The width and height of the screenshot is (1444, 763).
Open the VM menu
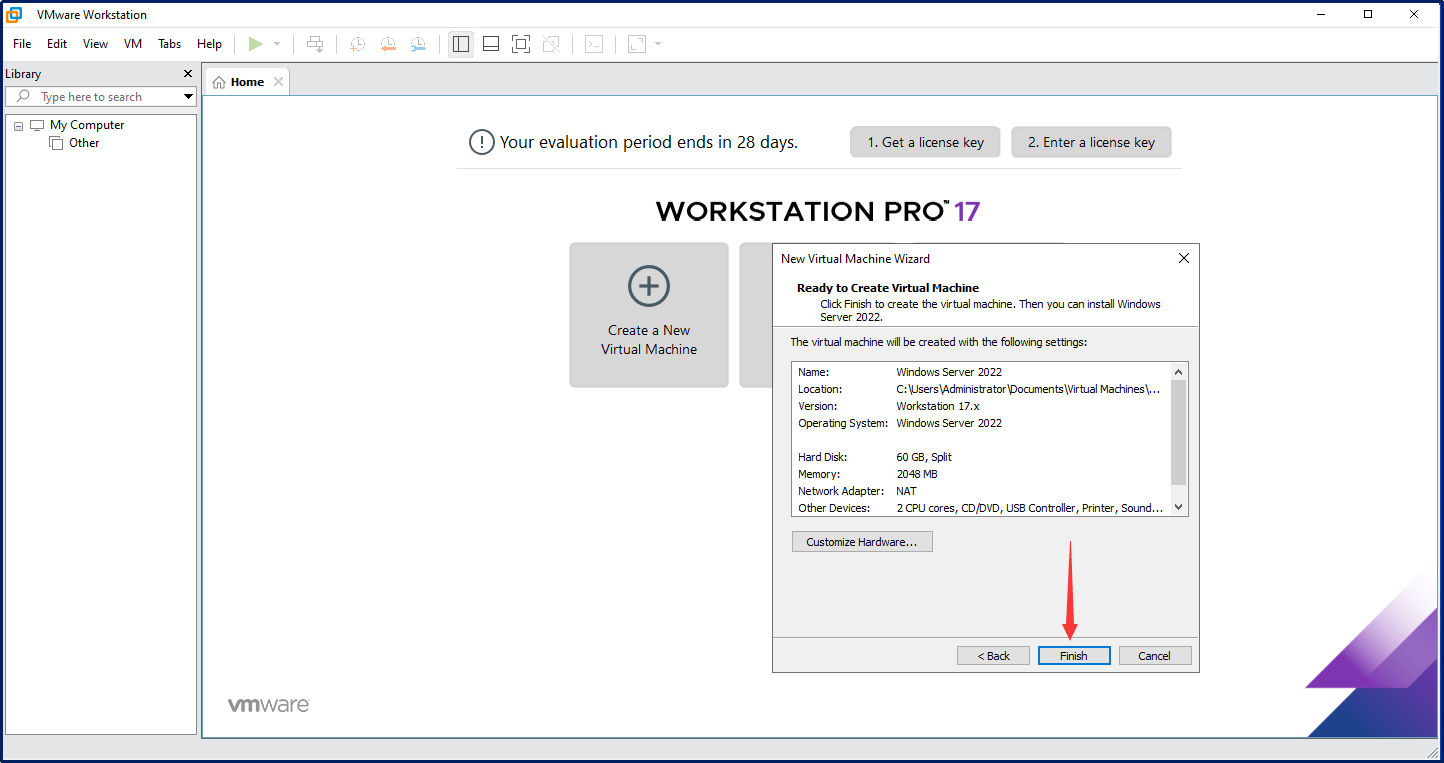133,44
